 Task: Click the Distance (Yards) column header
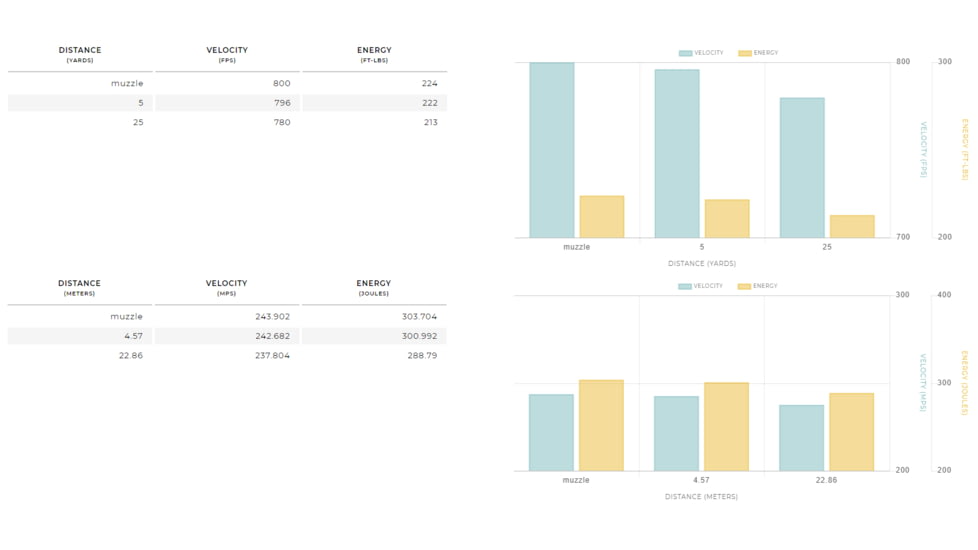click(x=80, y=54)
